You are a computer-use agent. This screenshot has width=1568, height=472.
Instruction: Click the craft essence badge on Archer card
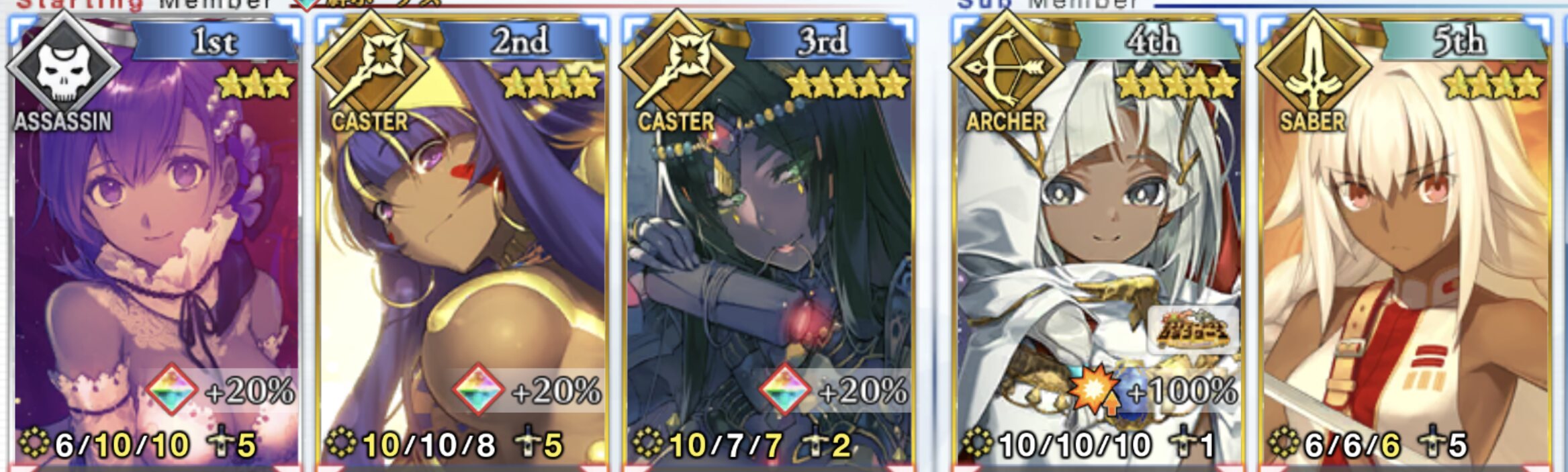[x=1193, y=330]
